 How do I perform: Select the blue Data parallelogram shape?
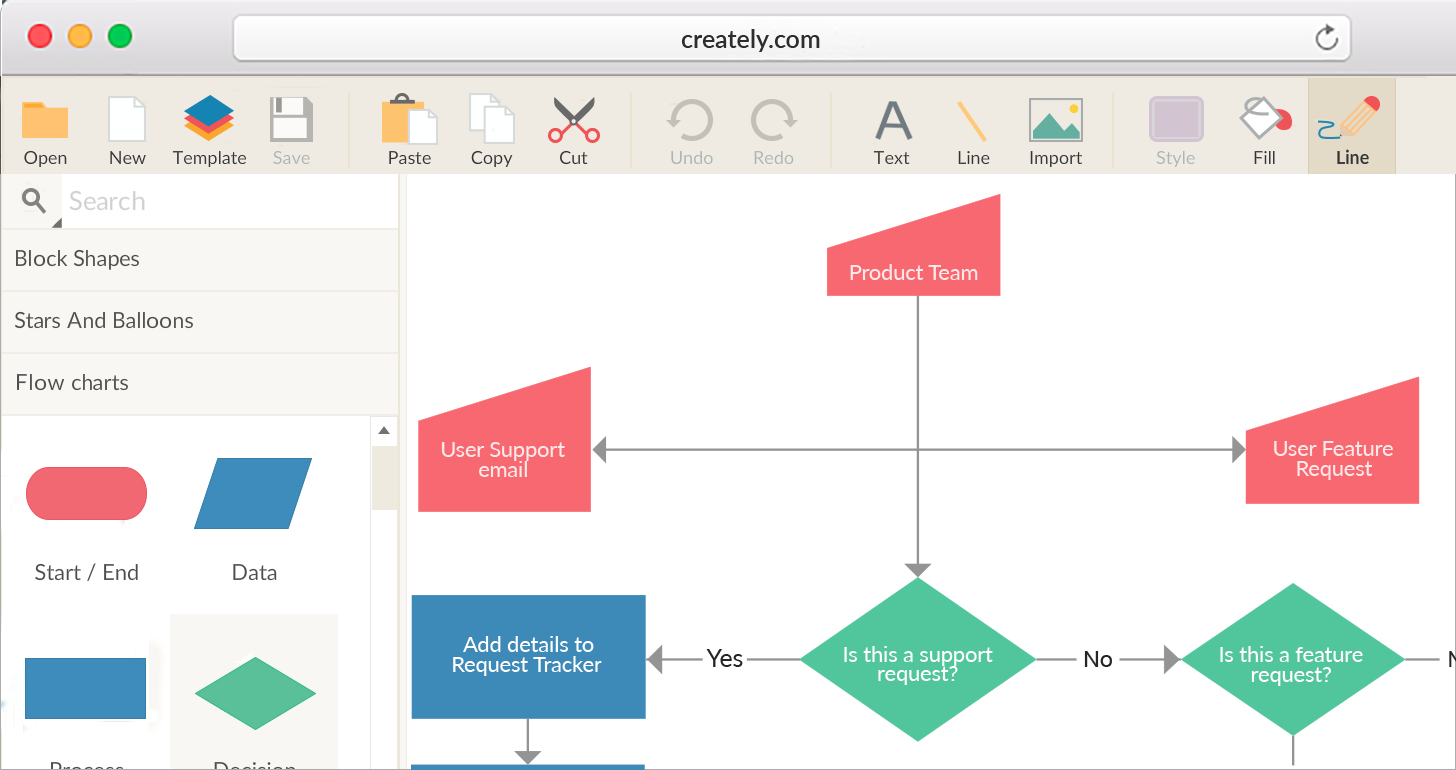click(x=253, y=494)
